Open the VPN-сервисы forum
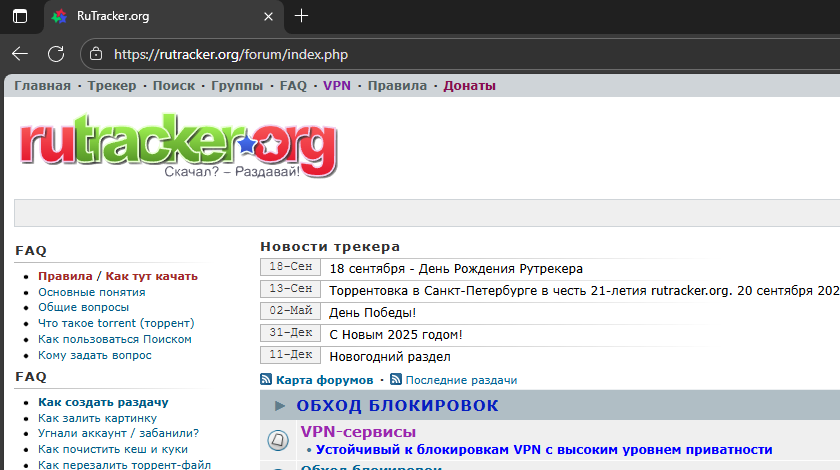 [x=358, y=431]
